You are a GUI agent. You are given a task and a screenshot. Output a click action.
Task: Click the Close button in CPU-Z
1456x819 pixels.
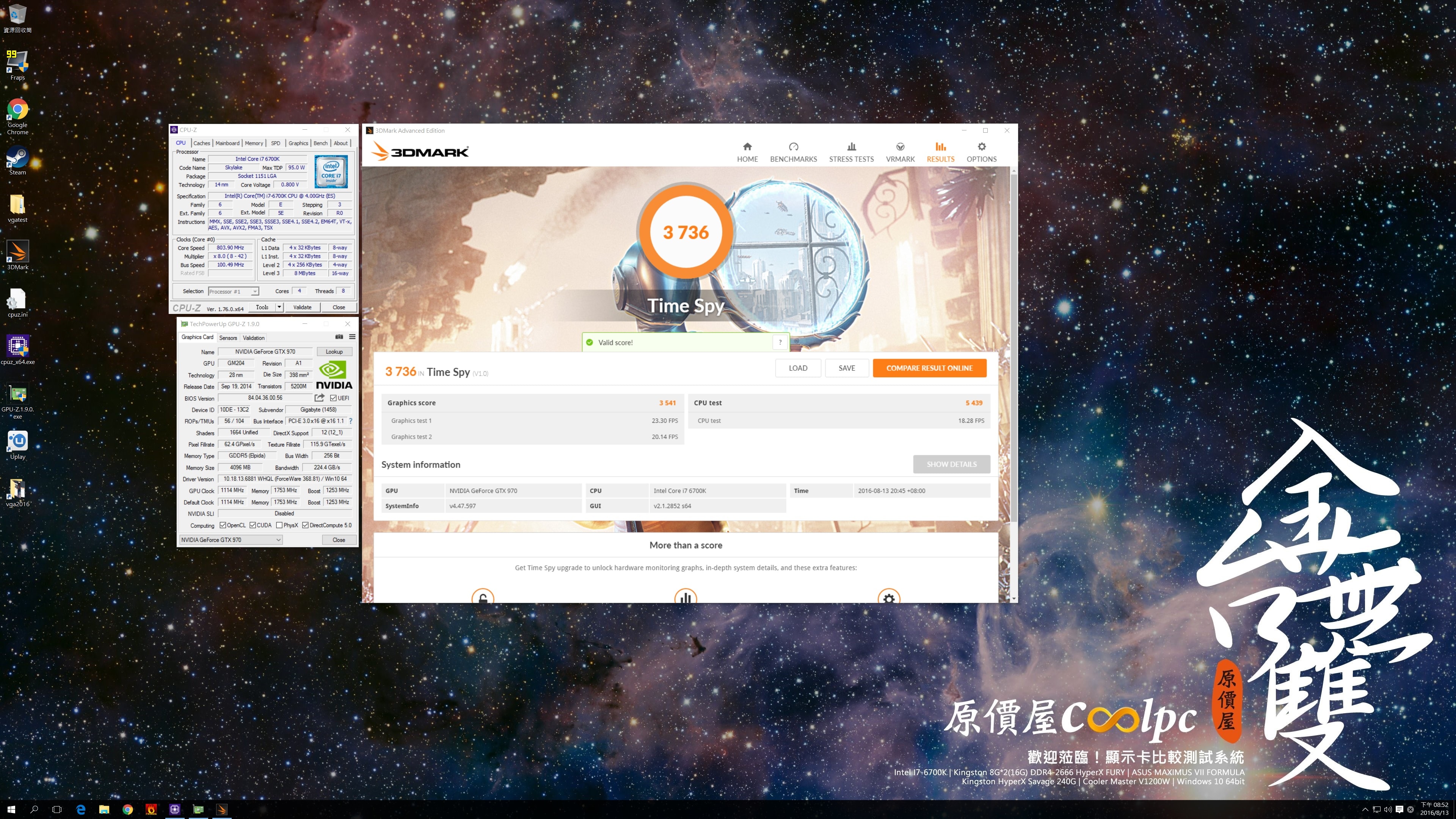click(x=339, y=307)
